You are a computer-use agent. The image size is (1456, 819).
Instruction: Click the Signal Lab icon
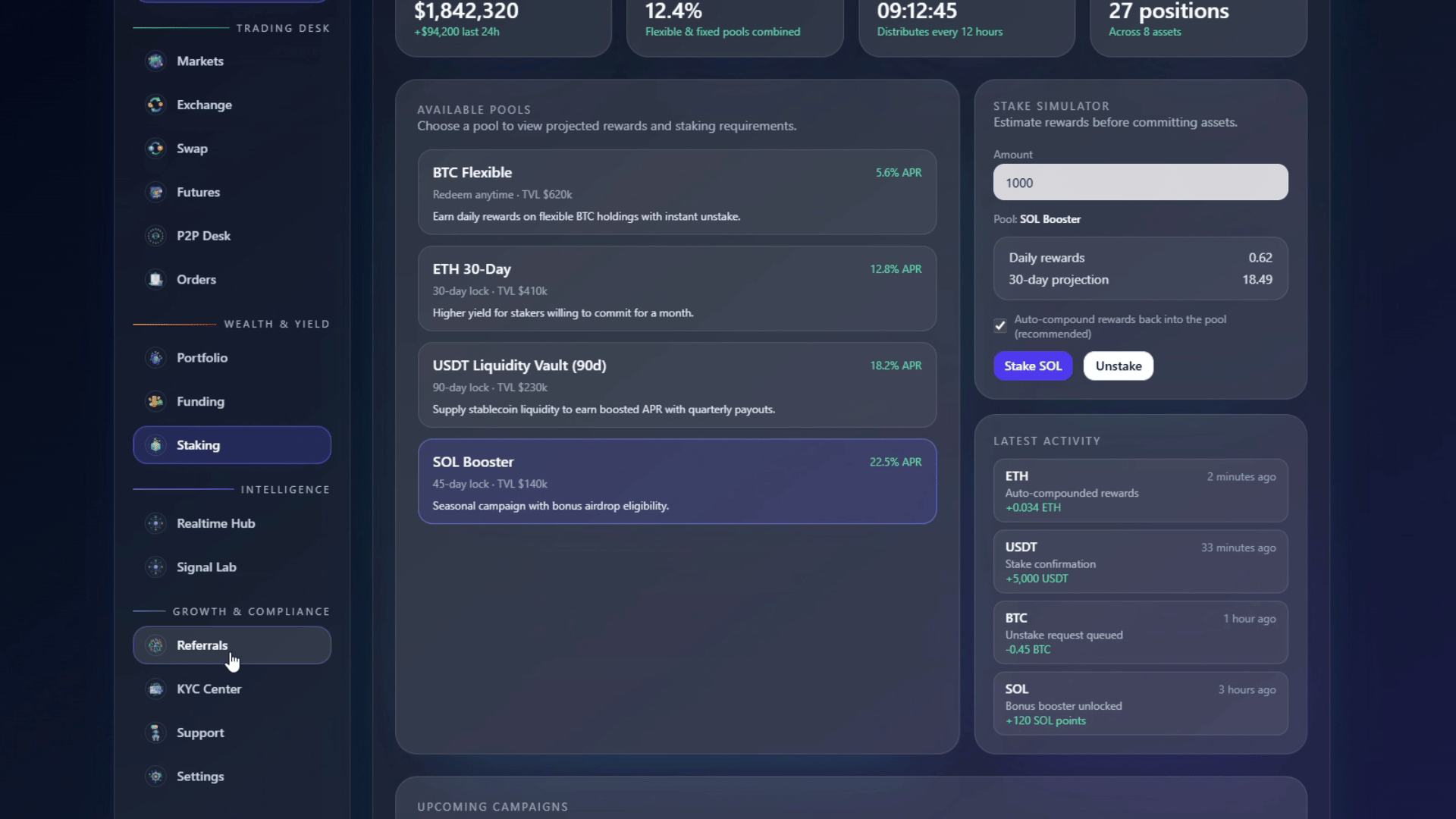[155, 567]
